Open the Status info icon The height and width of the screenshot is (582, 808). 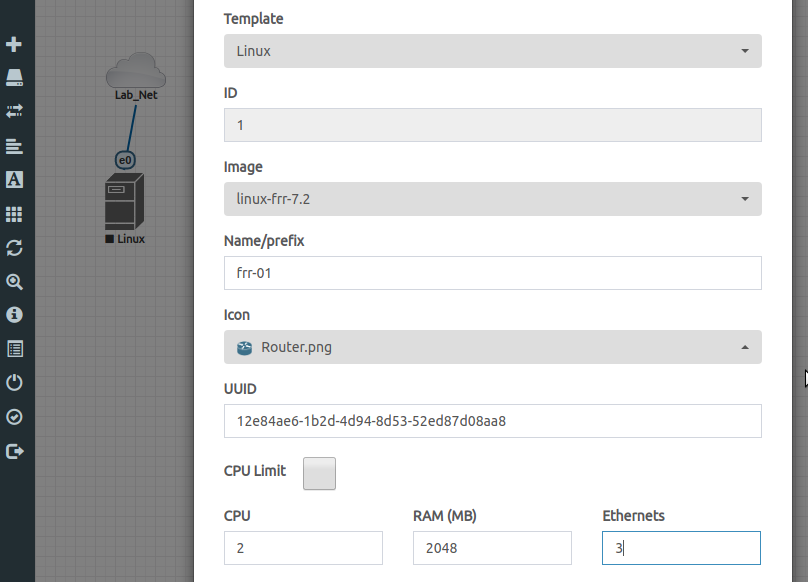(14, 315)
